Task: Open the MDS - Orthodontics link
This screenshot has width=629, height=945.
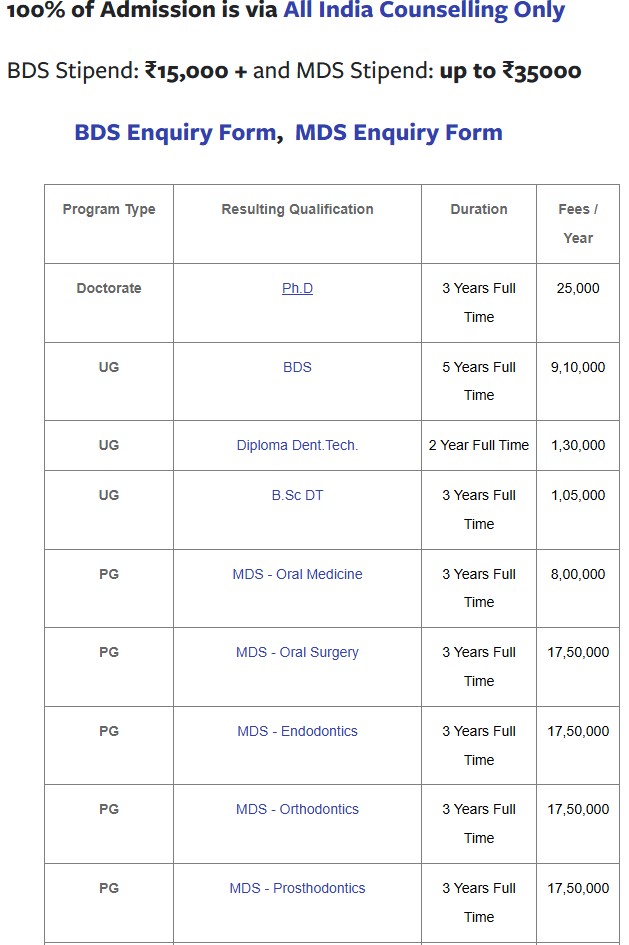Action: coord(297,809)
